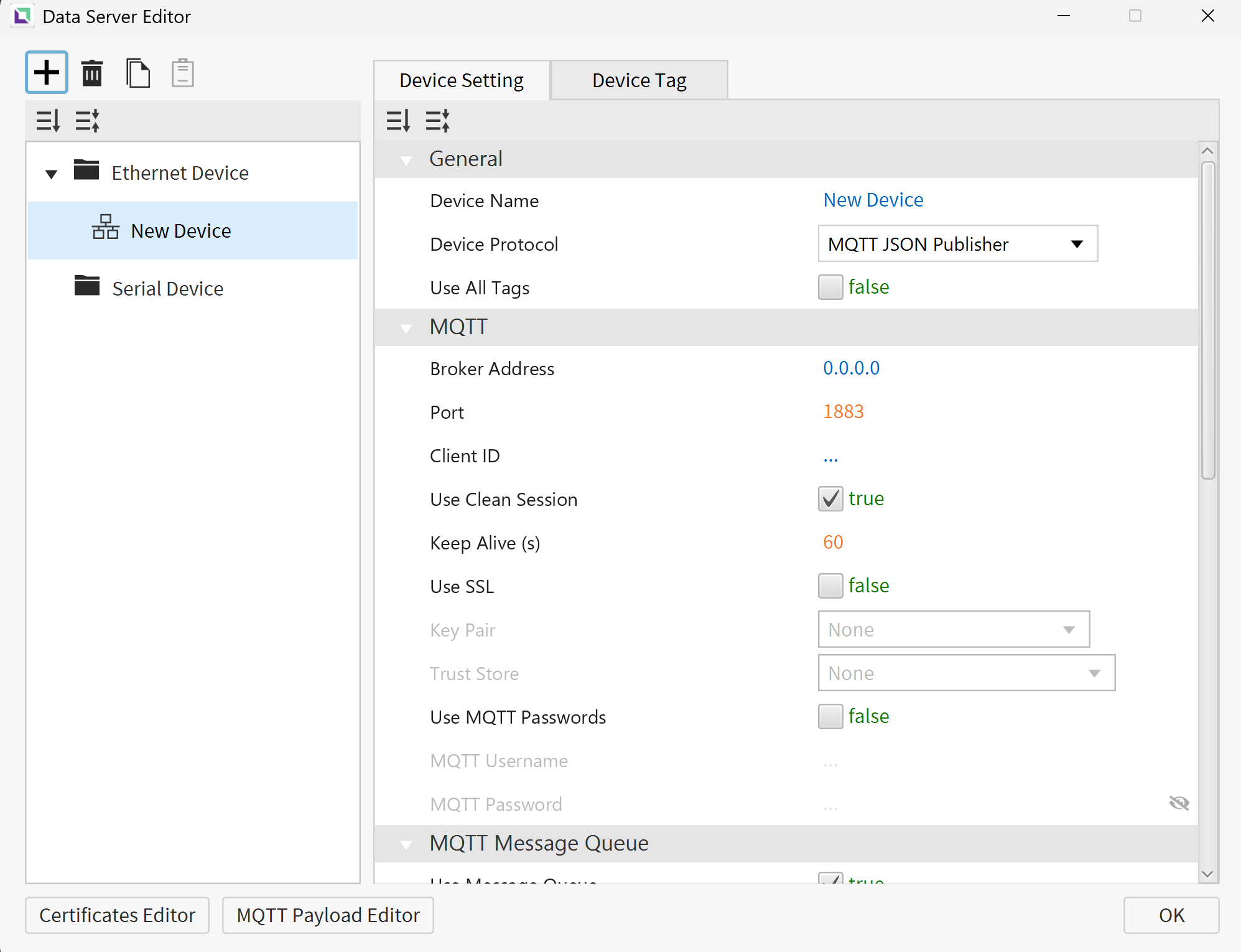The image size is (1241, 952).
Task: Click the settings panel vertical scrollbar thumb
Action: (1208, 320)
